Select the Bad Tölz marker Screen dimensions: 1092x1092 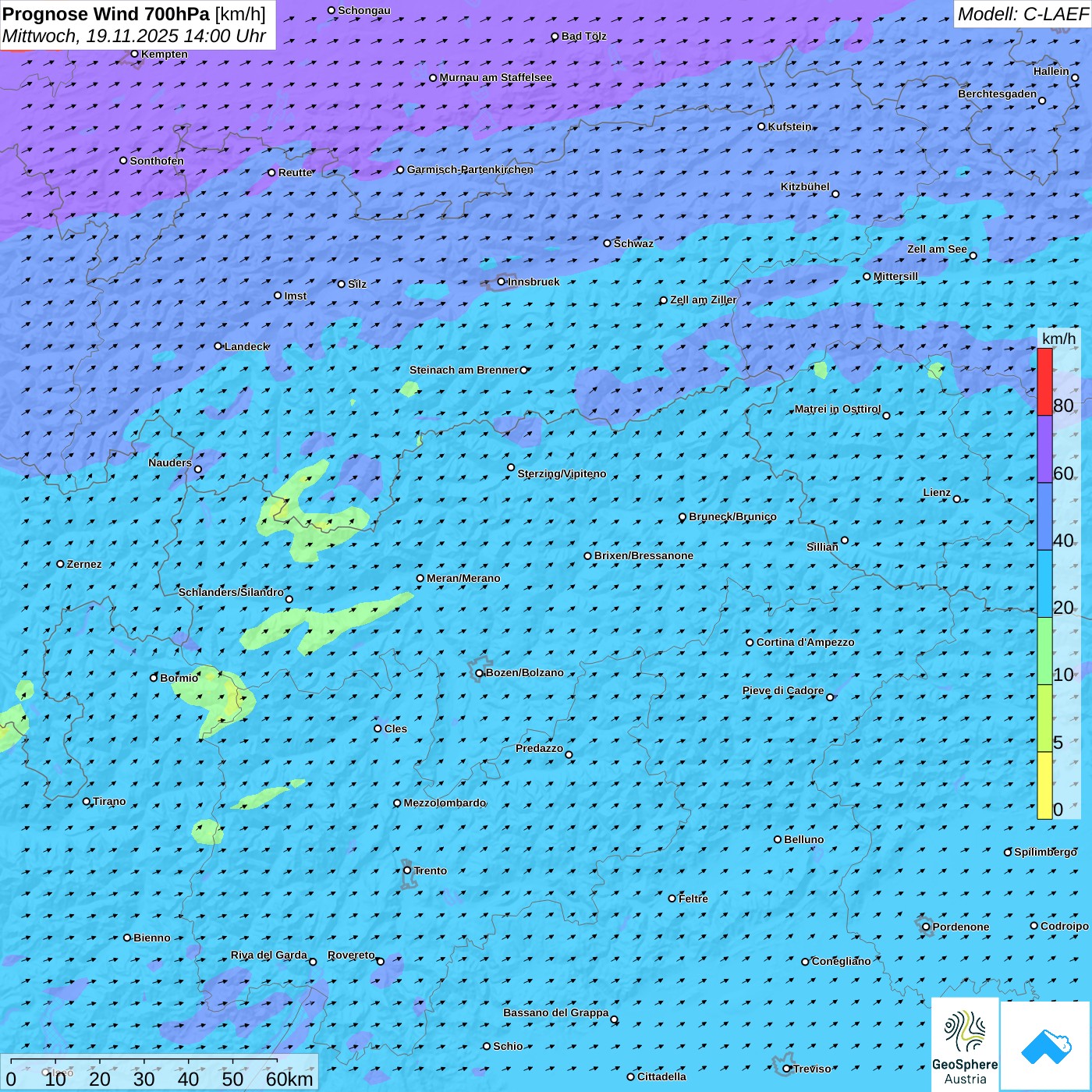coord(555,37)
